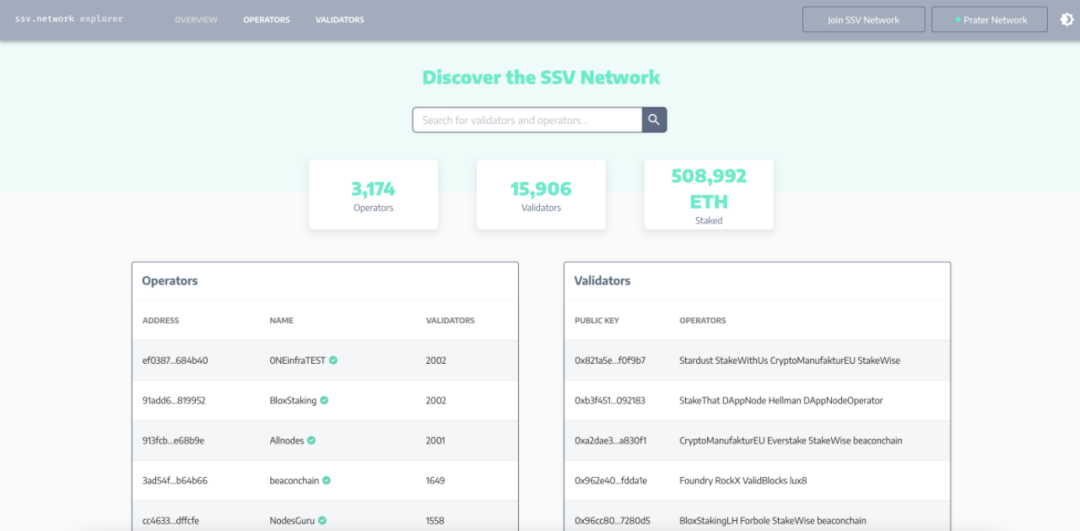The image size is (1080, 531).
Task: Open operator address ef0387...684b40
Action: (175, 360)
